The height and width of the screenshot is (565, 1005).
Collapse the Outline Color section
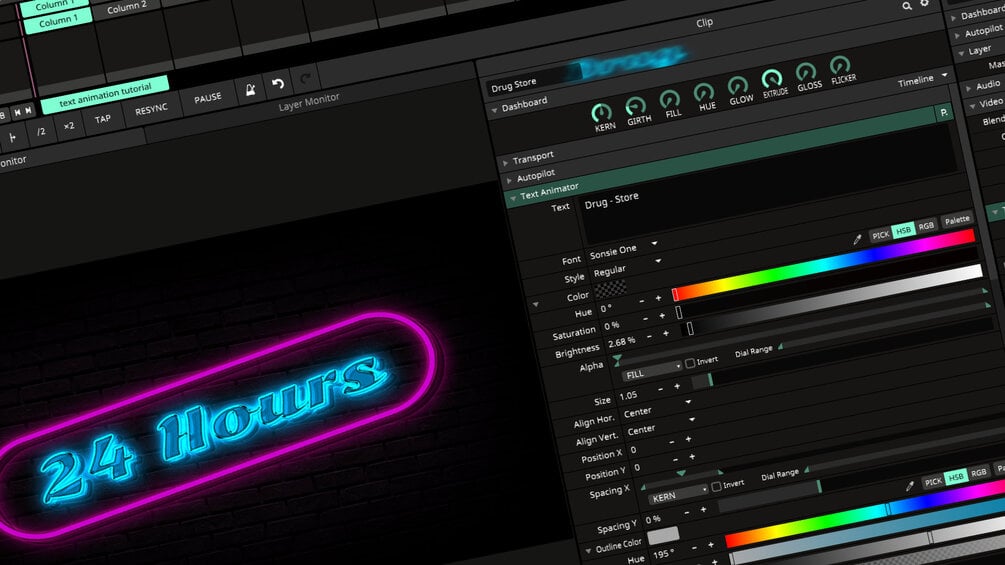pyautogui.click(x=588, y=550)
